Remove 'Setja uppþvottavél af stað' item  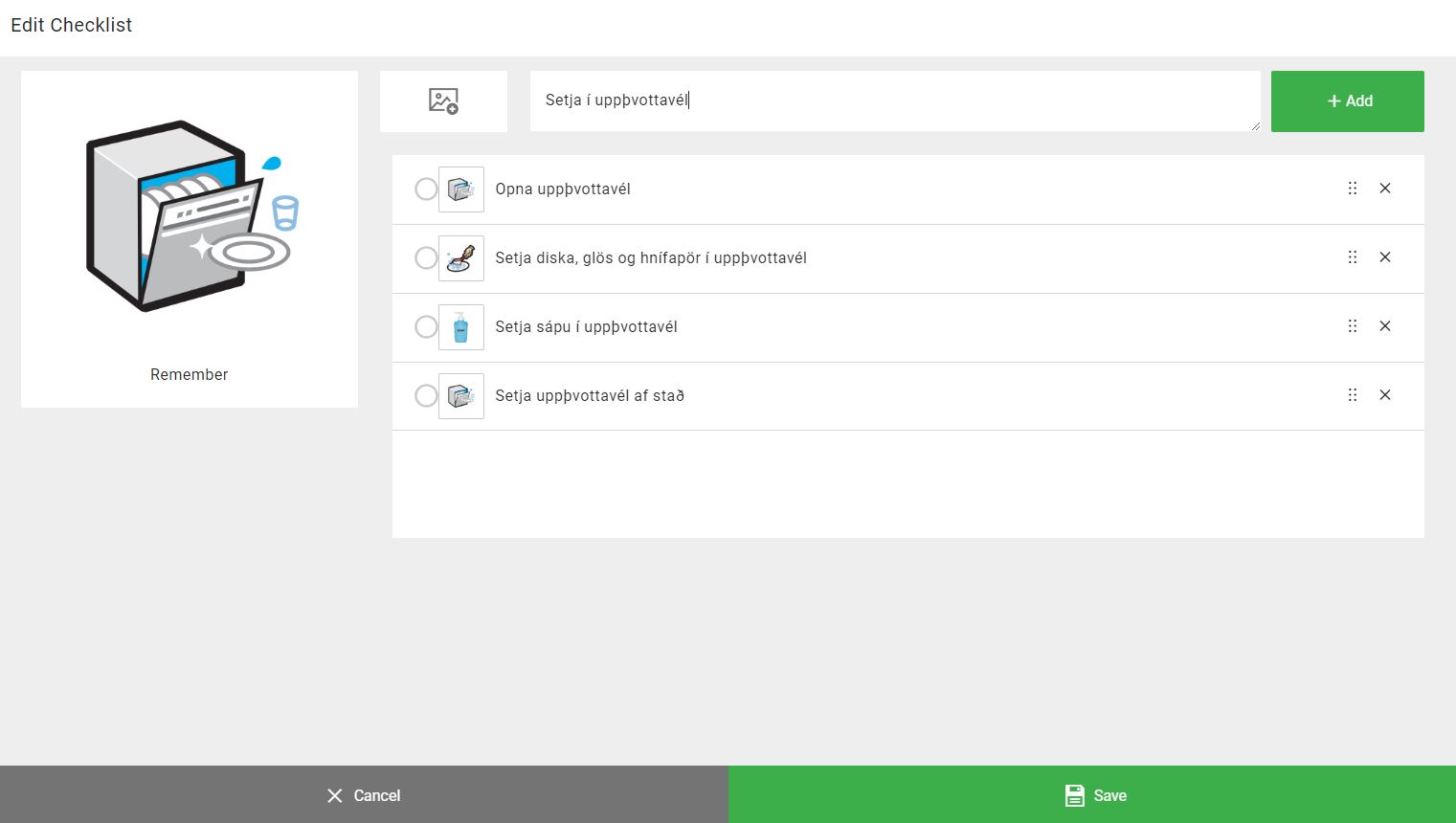1384,395
